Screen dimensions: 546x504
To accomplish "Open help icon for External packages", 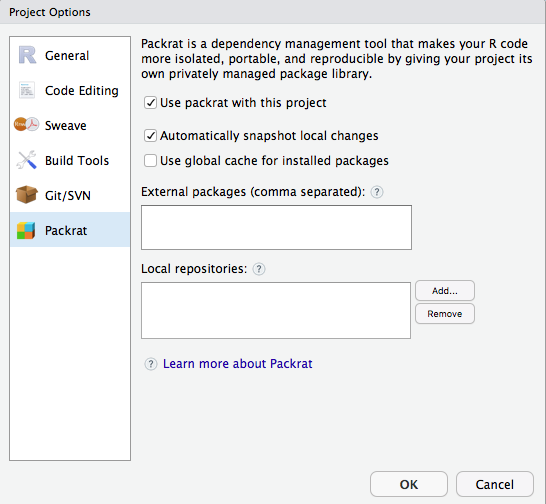I will pyautogui.click(x=377, y=192).
